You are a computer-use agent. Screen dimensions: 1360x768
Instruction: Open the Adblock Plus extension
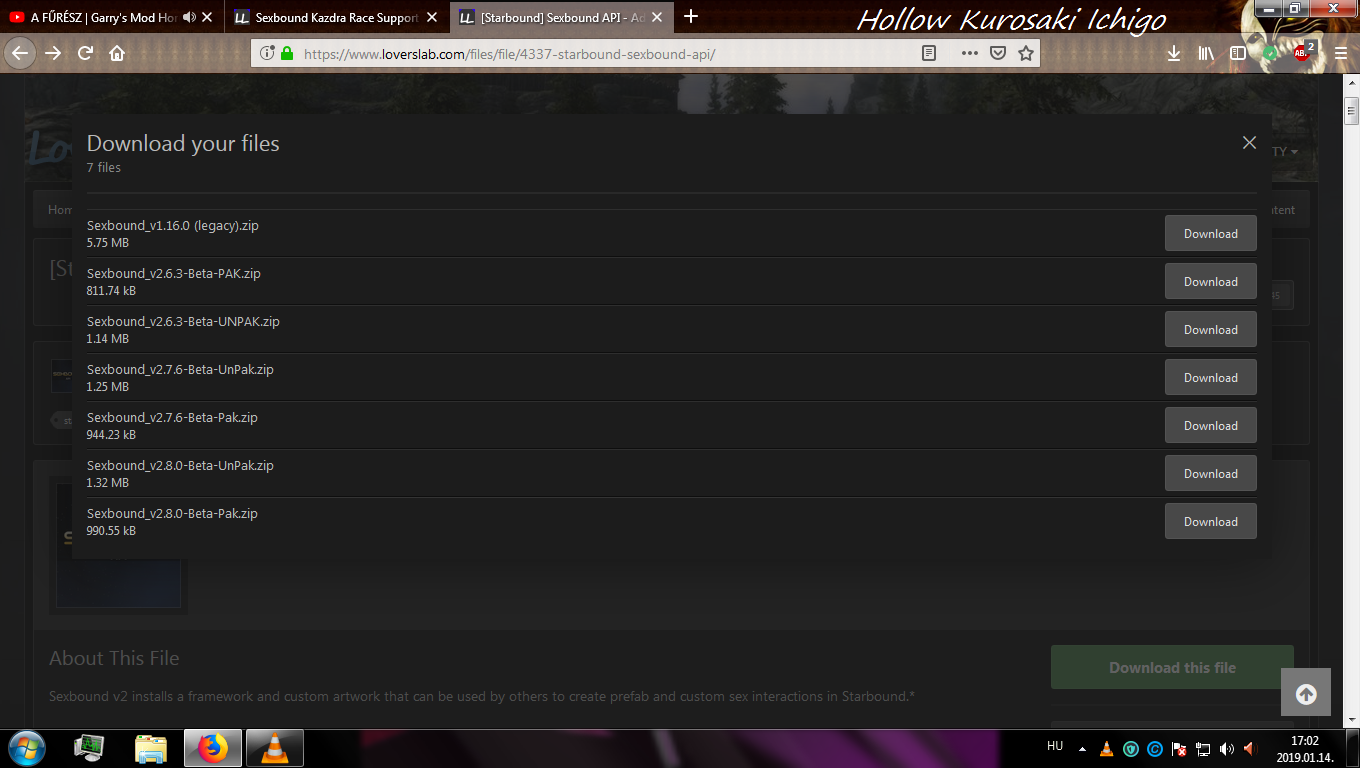tap(1303, 52)
